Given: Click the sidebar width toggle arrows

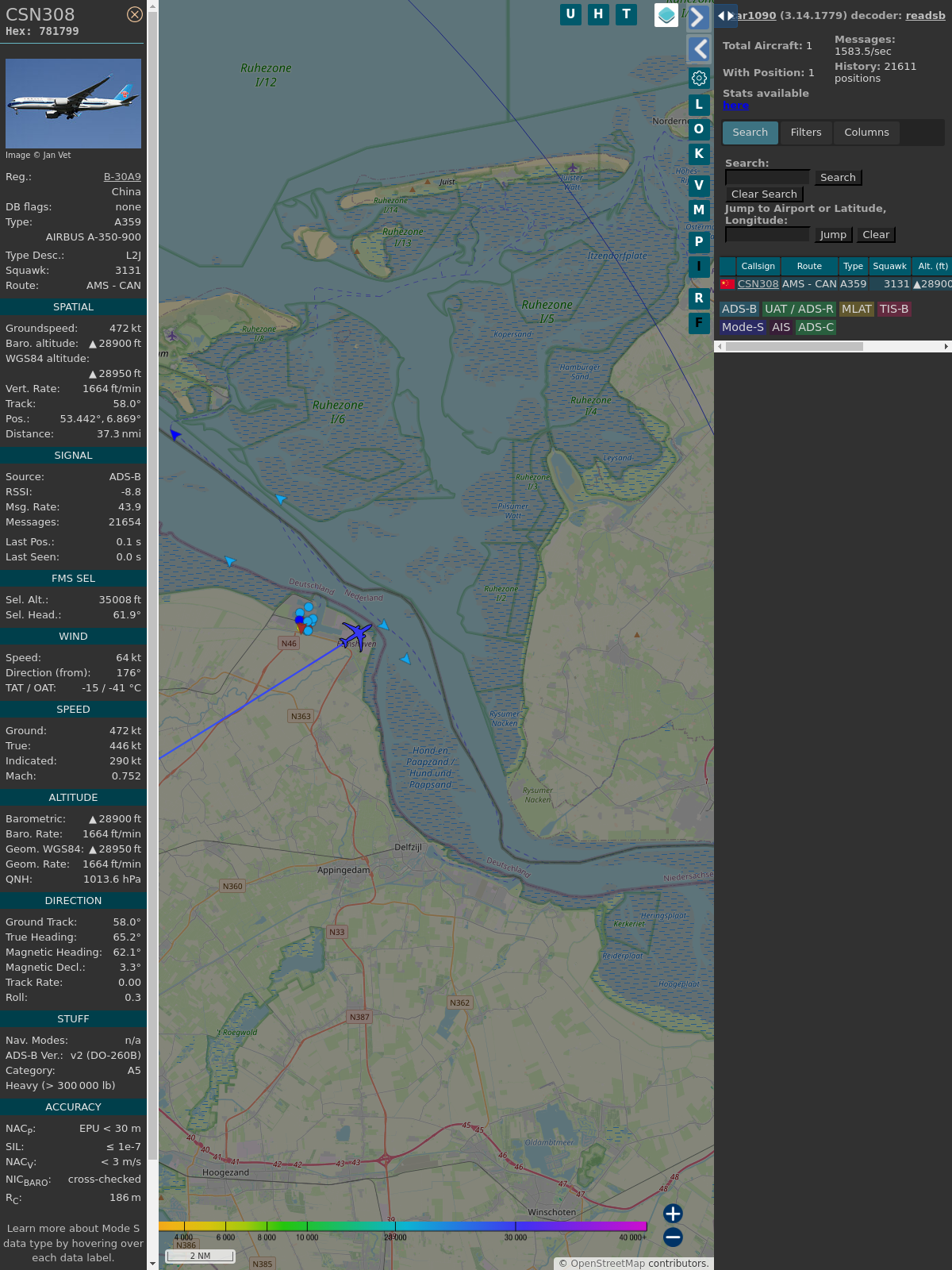Looking at the screenshot, I should [725, 16].
